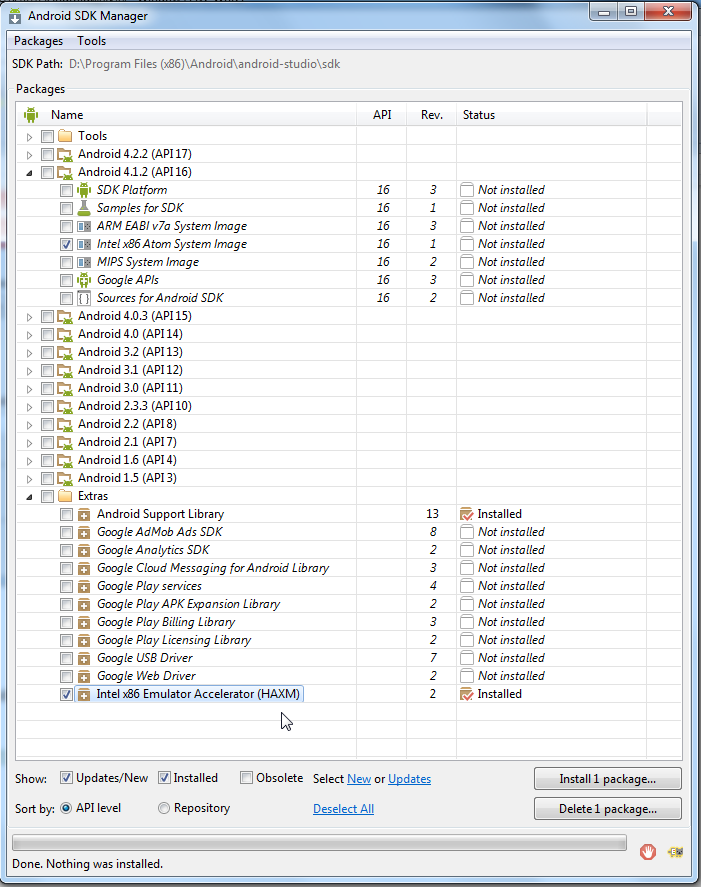The image size is (701, 887).
Task: Uncheck Intel x86 Emulator Accelerator (HAXM) checkbox
Action: pos(66,694)
